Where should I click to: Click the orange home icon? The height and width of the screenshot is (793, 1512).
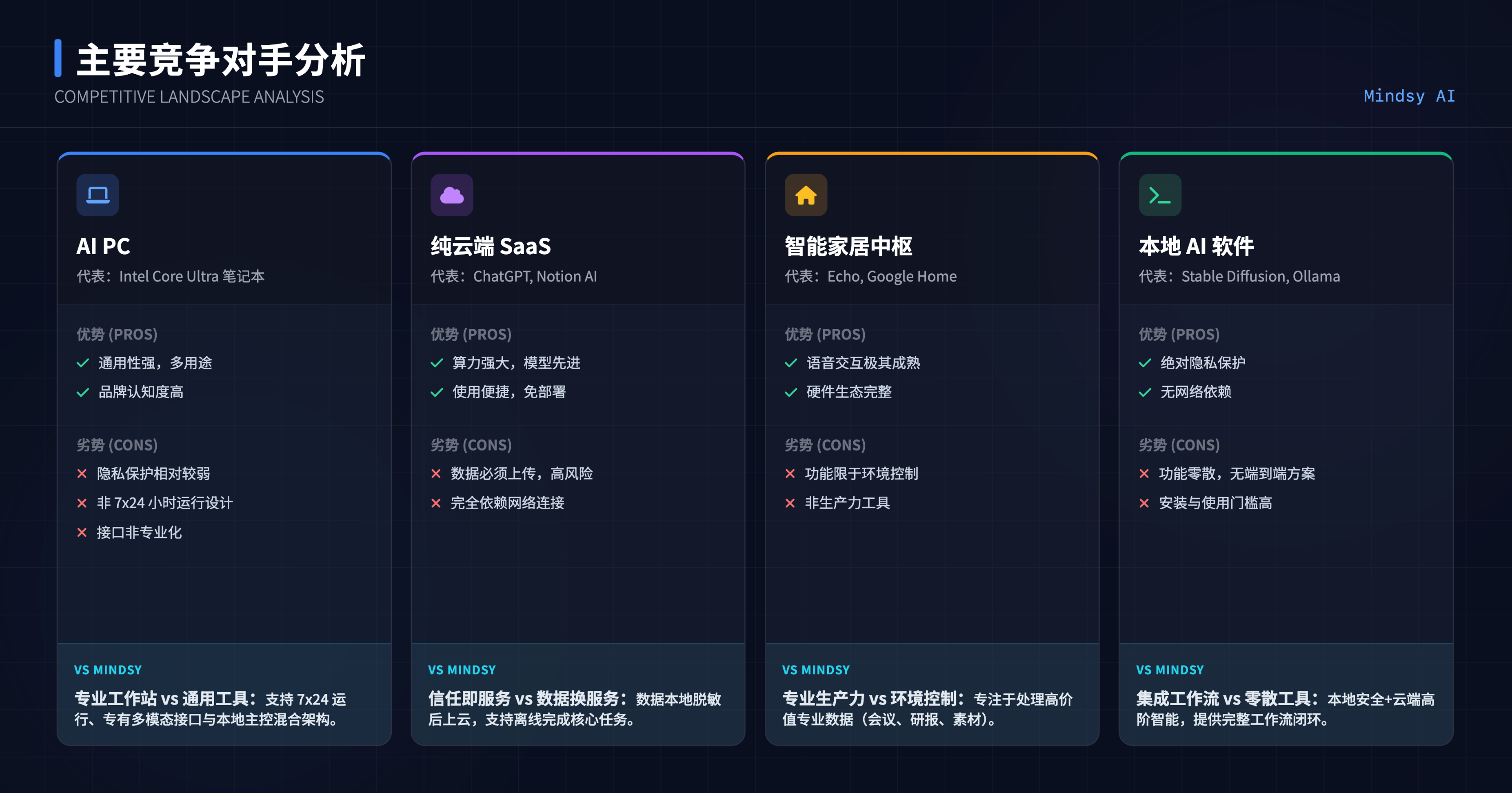805,195
